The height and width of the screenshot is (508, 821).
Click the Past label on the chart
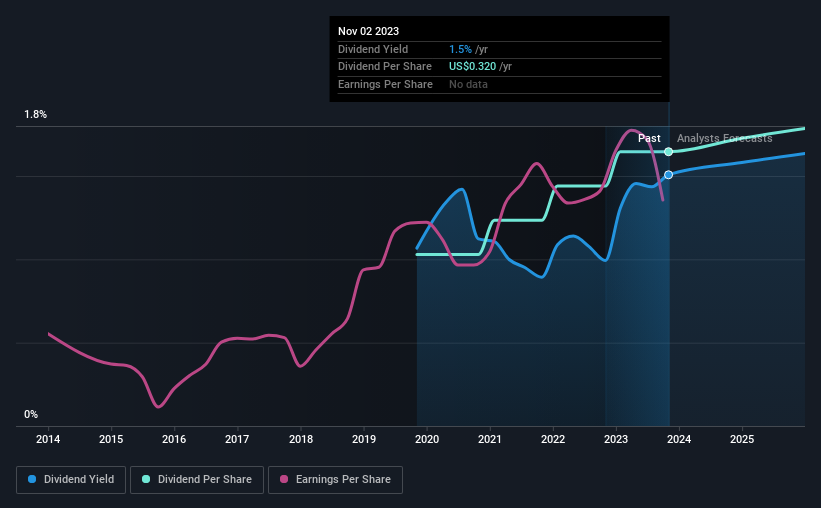tap(649, 138)
